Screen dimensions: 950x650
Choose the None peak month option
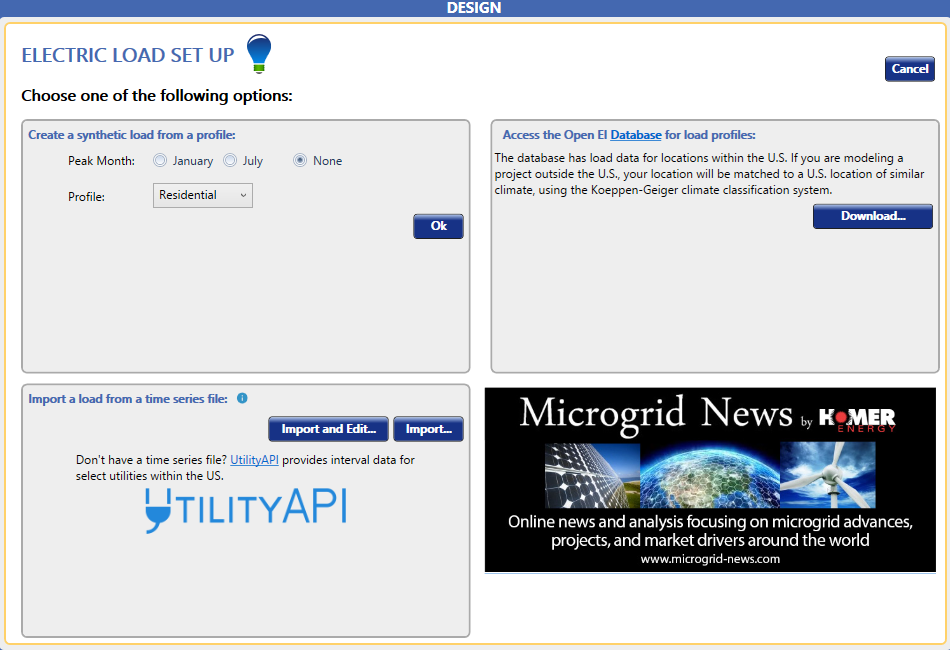[x=300, y=160]
